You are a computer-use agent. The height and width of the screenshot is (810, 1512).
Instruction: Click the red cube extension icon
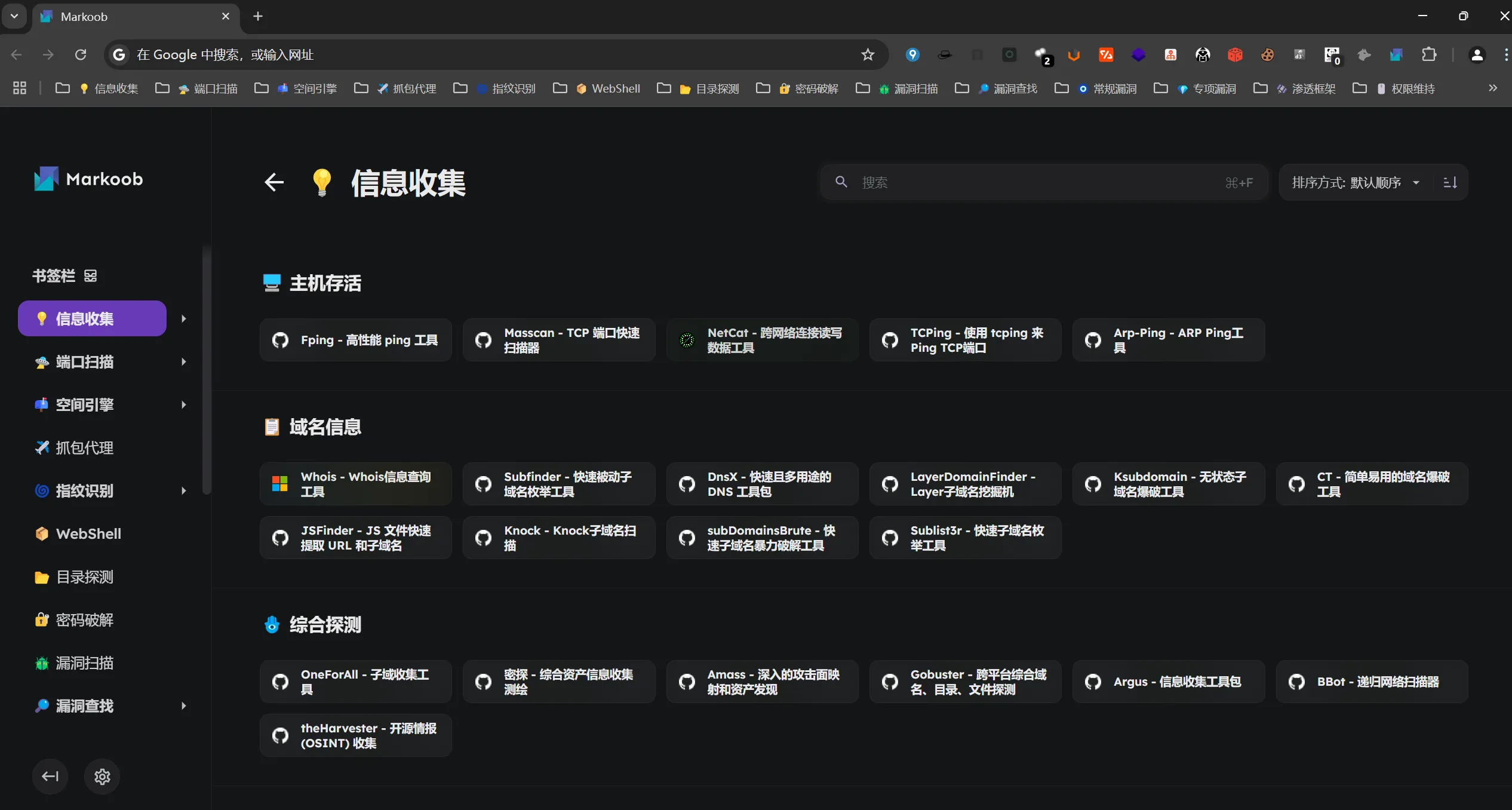1235,55
